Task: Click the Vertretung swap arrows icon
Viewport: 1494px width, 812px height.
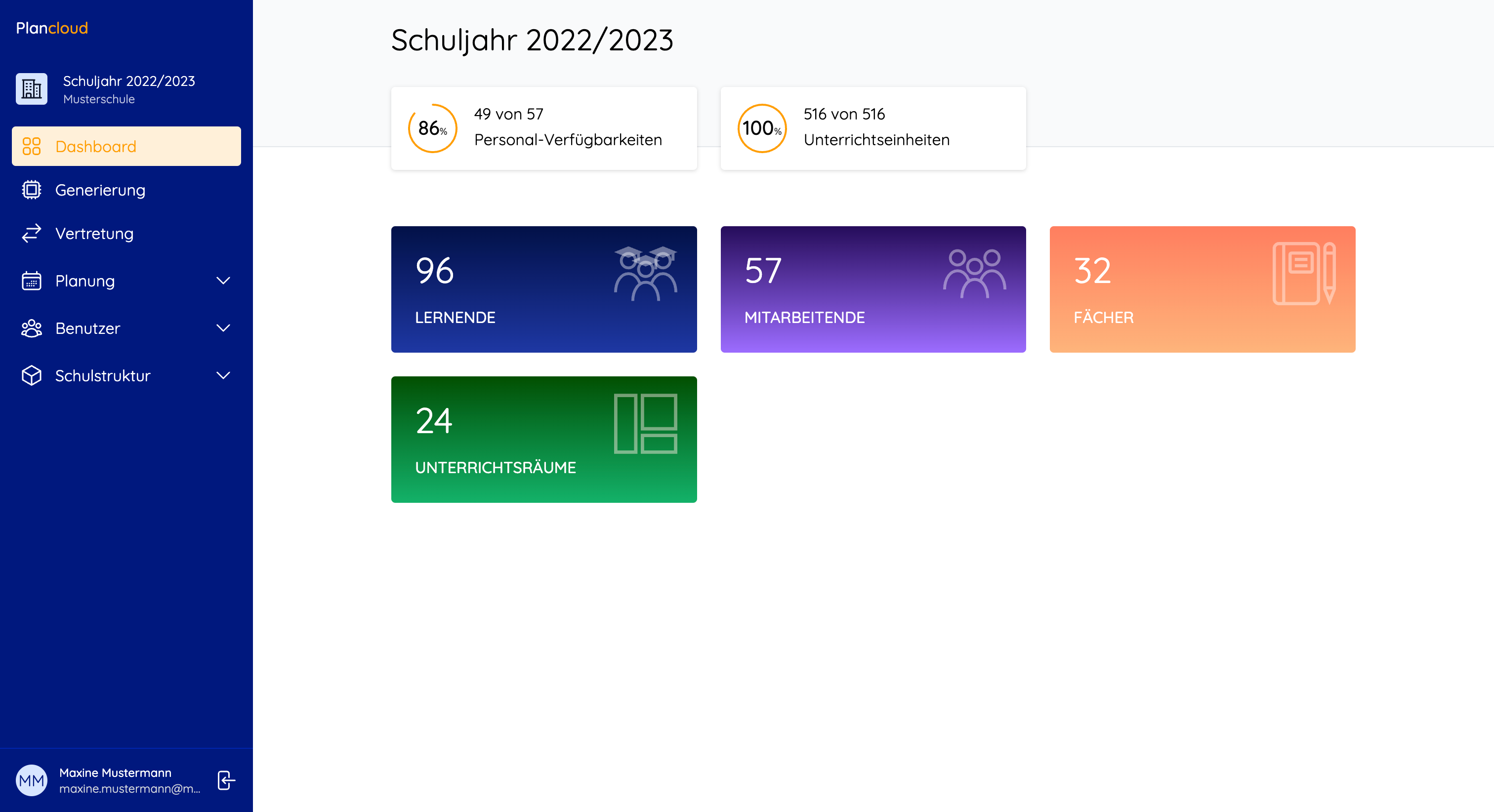Action: [31, 233]
